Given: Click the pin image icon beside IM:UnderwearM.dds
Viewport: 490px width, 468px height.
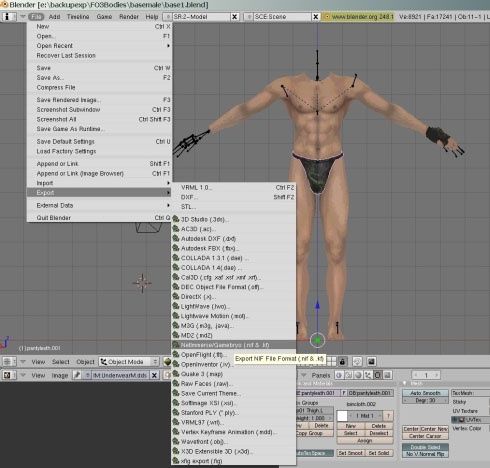Looking at the screenshot, I should coord(77,375).
